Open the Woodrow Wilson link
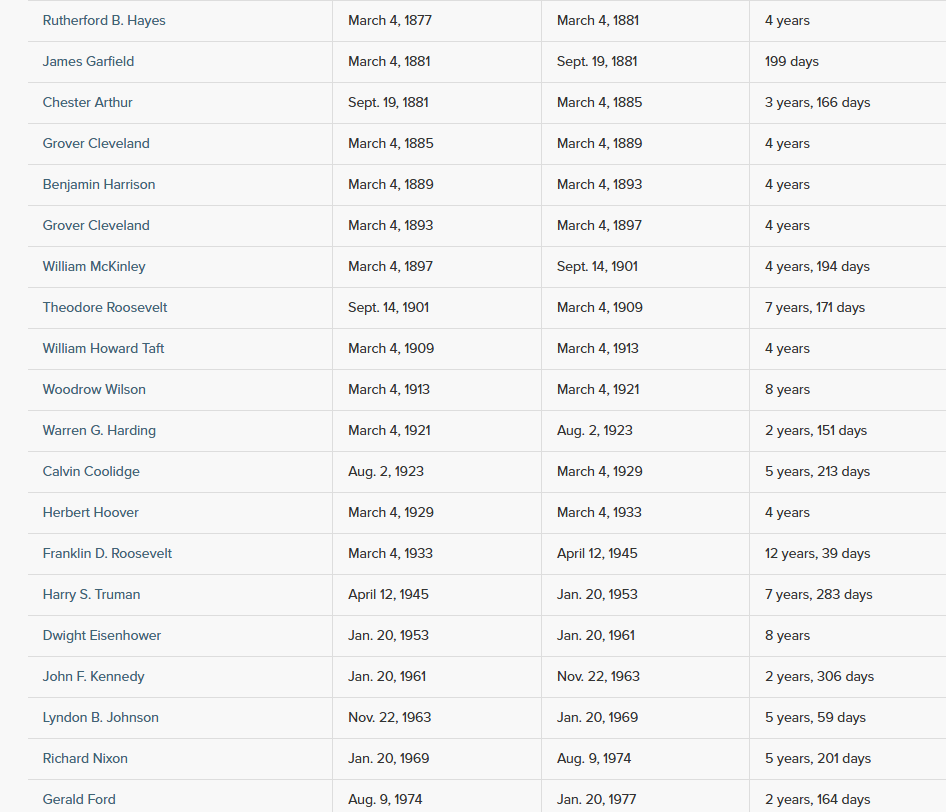Viewport: 946px width, 812px height. point(94,389)
